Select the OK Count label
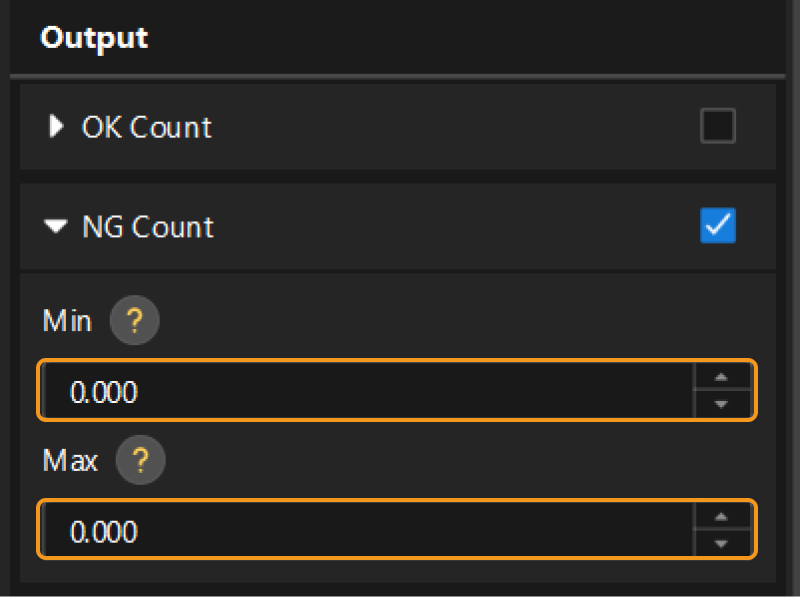This screenshot has width=800, height=597. [x=147, y=127]
